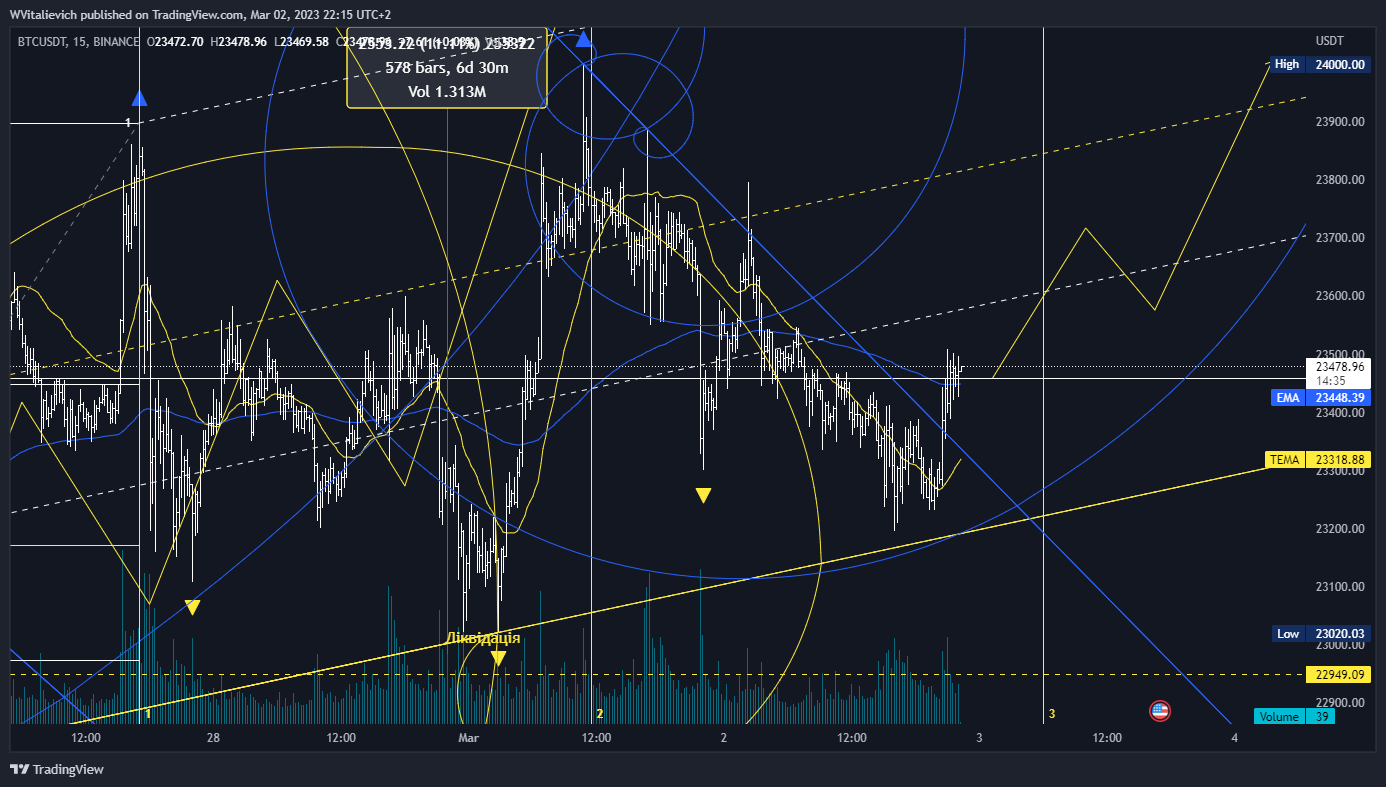Viewport: 1386px width, 787px height.
Task: Click the 23100.00 price axis value
Action: 1340,586
